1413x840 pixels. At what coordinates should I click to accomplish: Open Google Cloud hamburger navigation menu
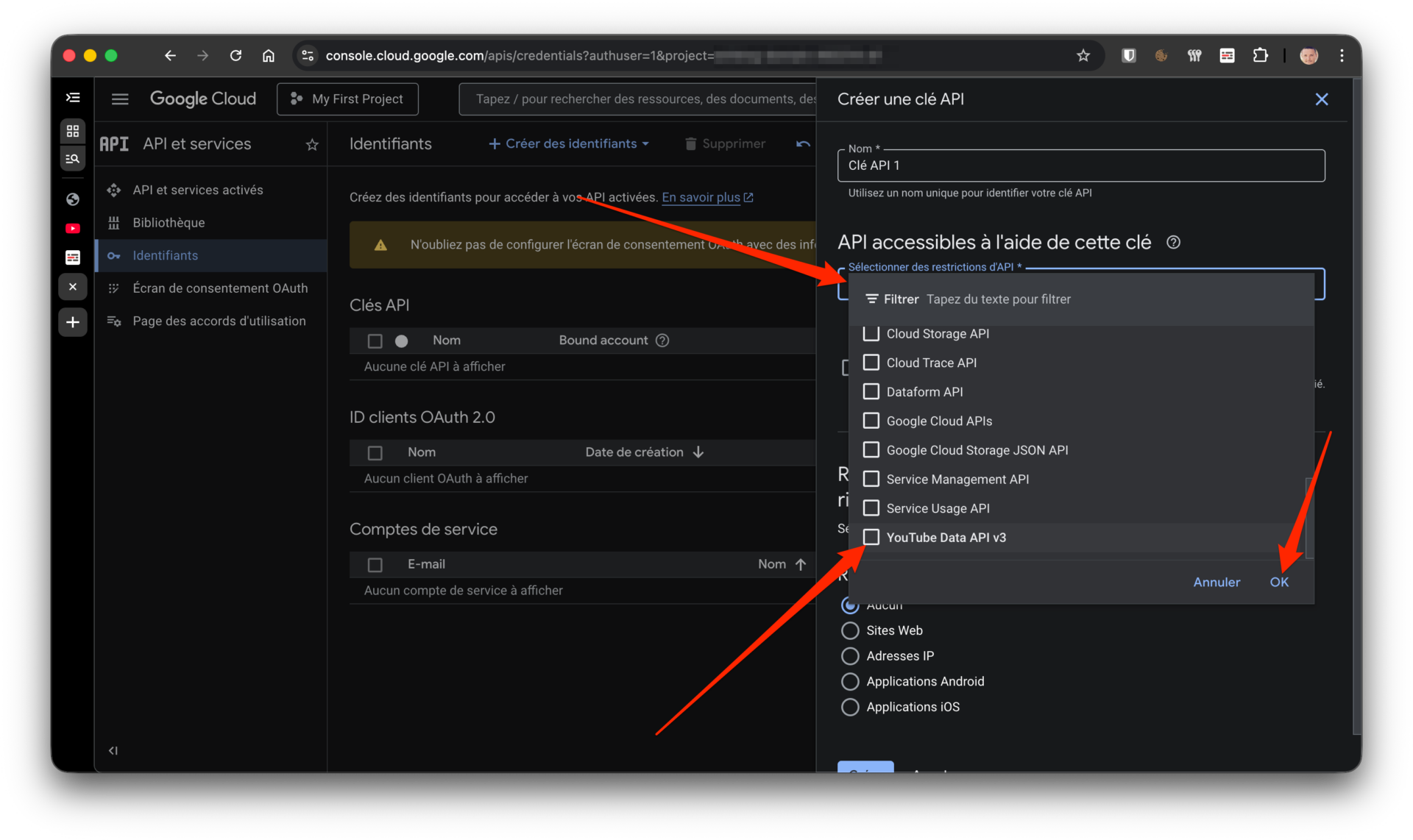click(x=120, y=99)
